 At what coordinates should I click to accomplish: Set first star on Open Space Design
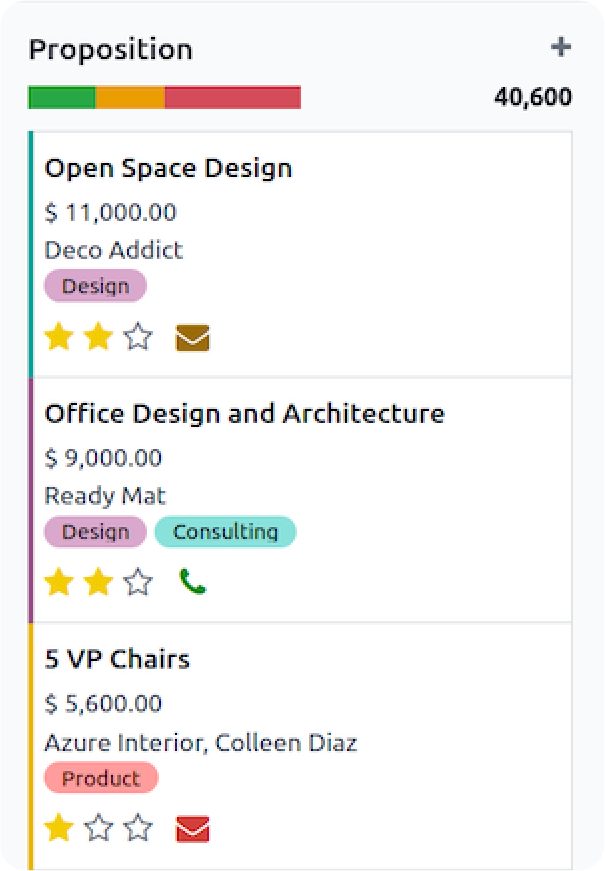[x=60, y=337]
